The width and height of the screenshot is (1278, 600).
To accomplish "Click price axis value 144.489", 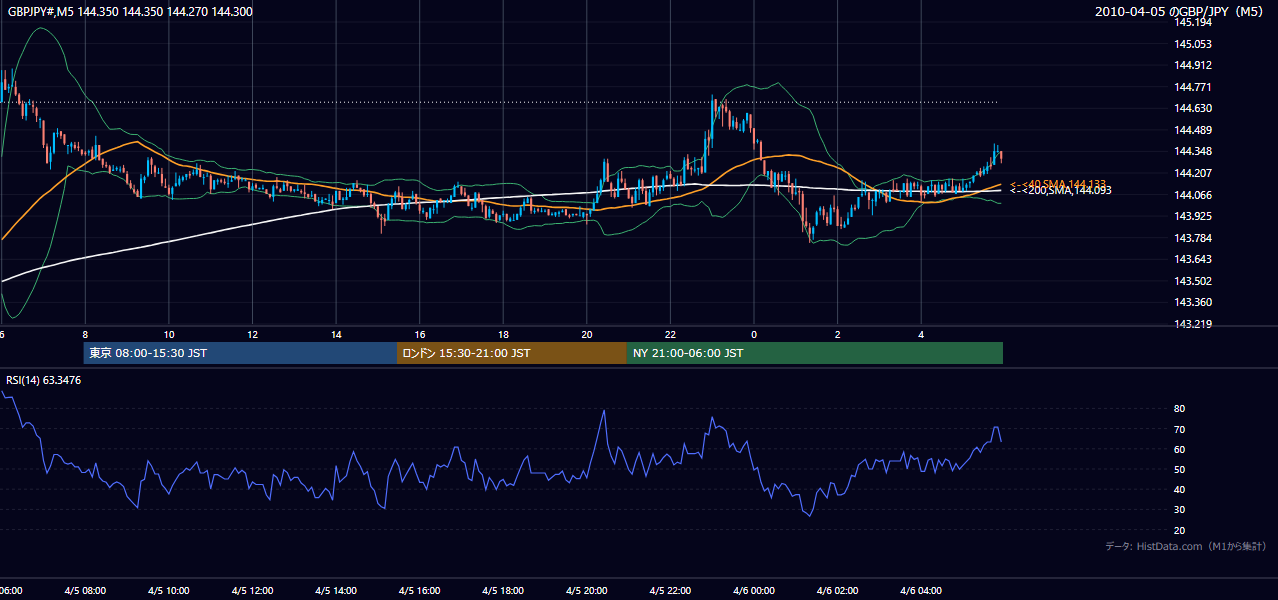I will [x=1193, y=130].
